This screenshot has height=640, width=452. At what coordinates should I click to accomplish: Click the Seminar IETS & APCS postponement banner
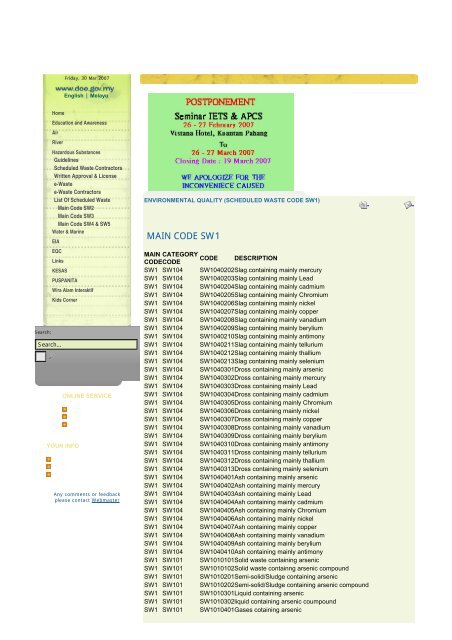click(x=221, y=142)
